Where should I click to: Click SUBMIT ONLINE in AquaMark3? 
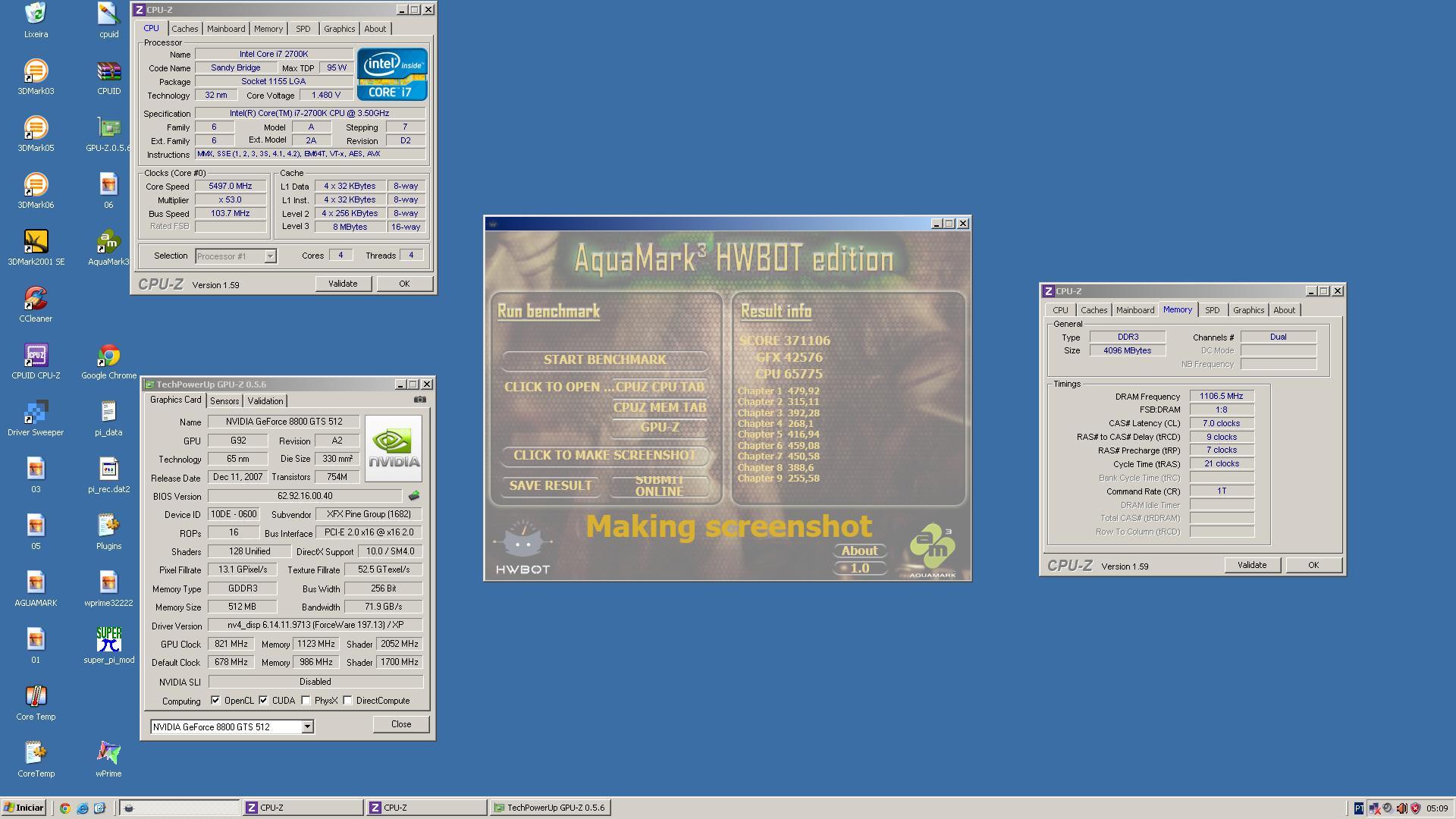(659, 485)
